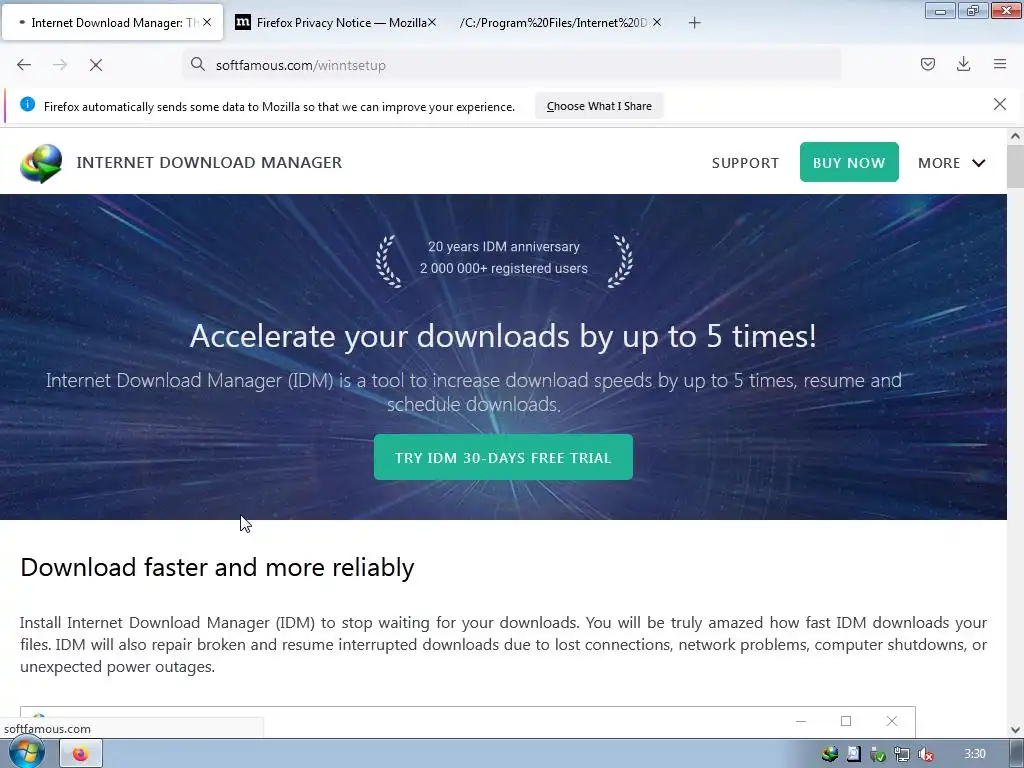Click the Mozilla favicon on the second tab
Viewport: 1024px width, 768px height.
(242, 22)
